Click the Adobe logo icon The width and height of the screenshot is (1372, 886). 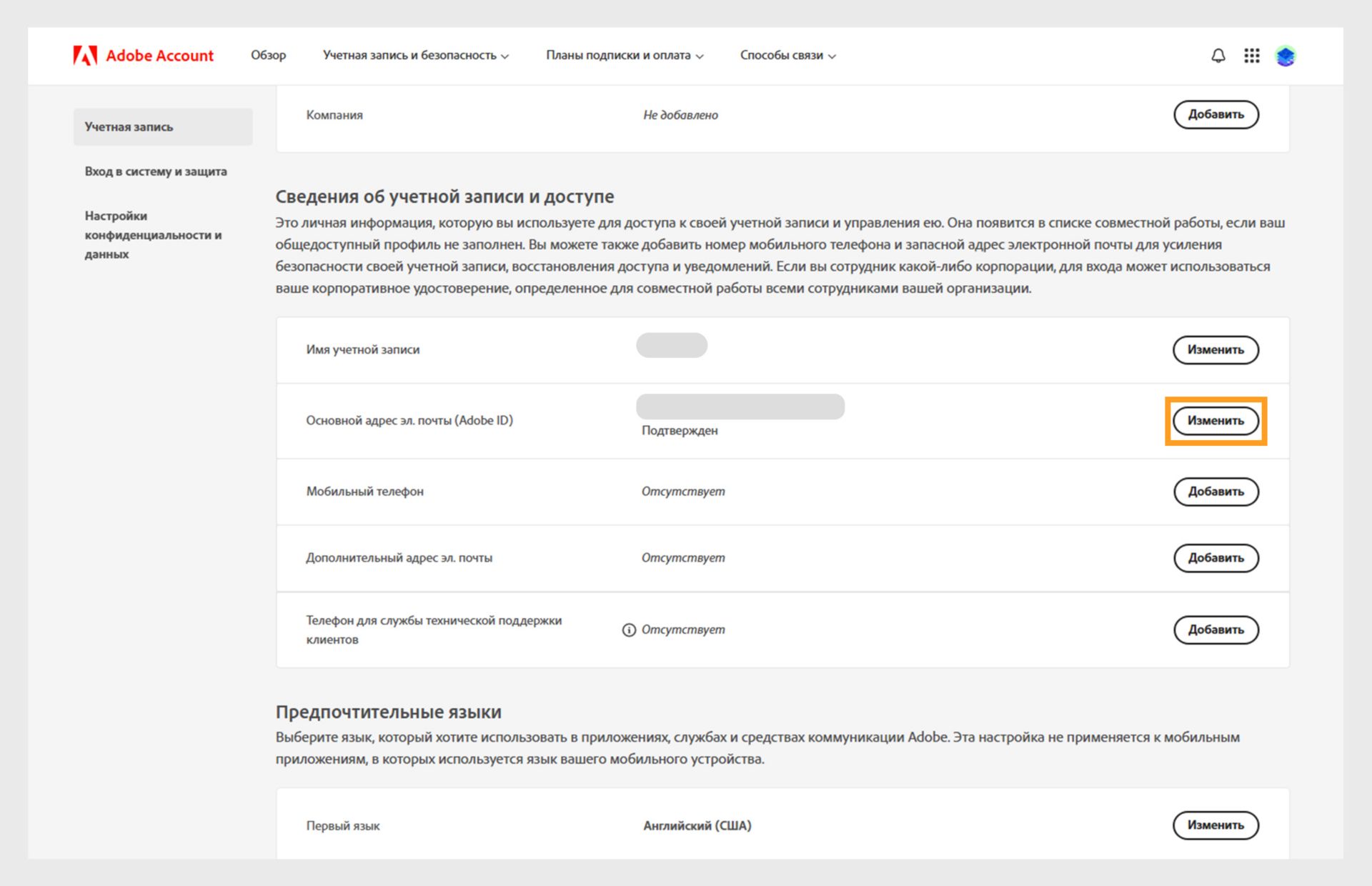(85, 56)
